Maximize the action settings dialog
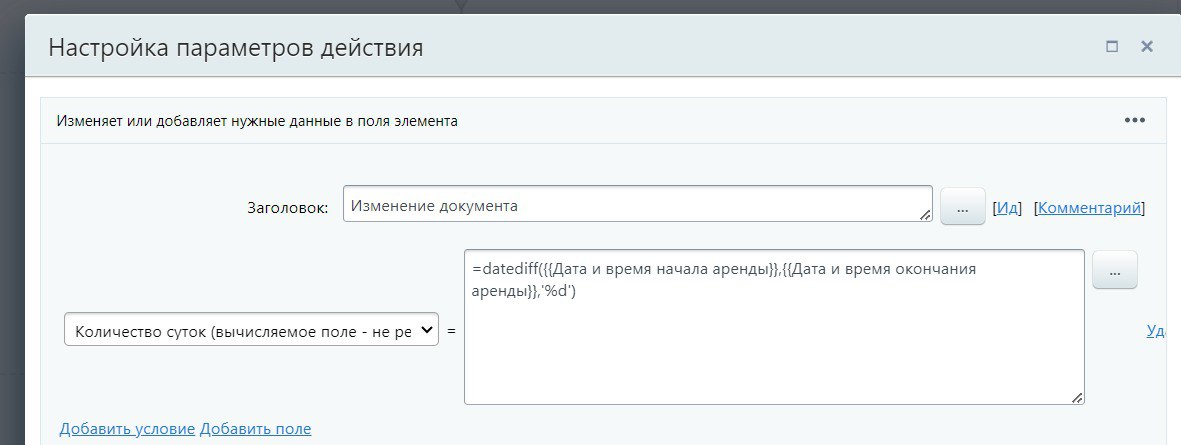This screenshot has height=445, width=1181. 1111,46
